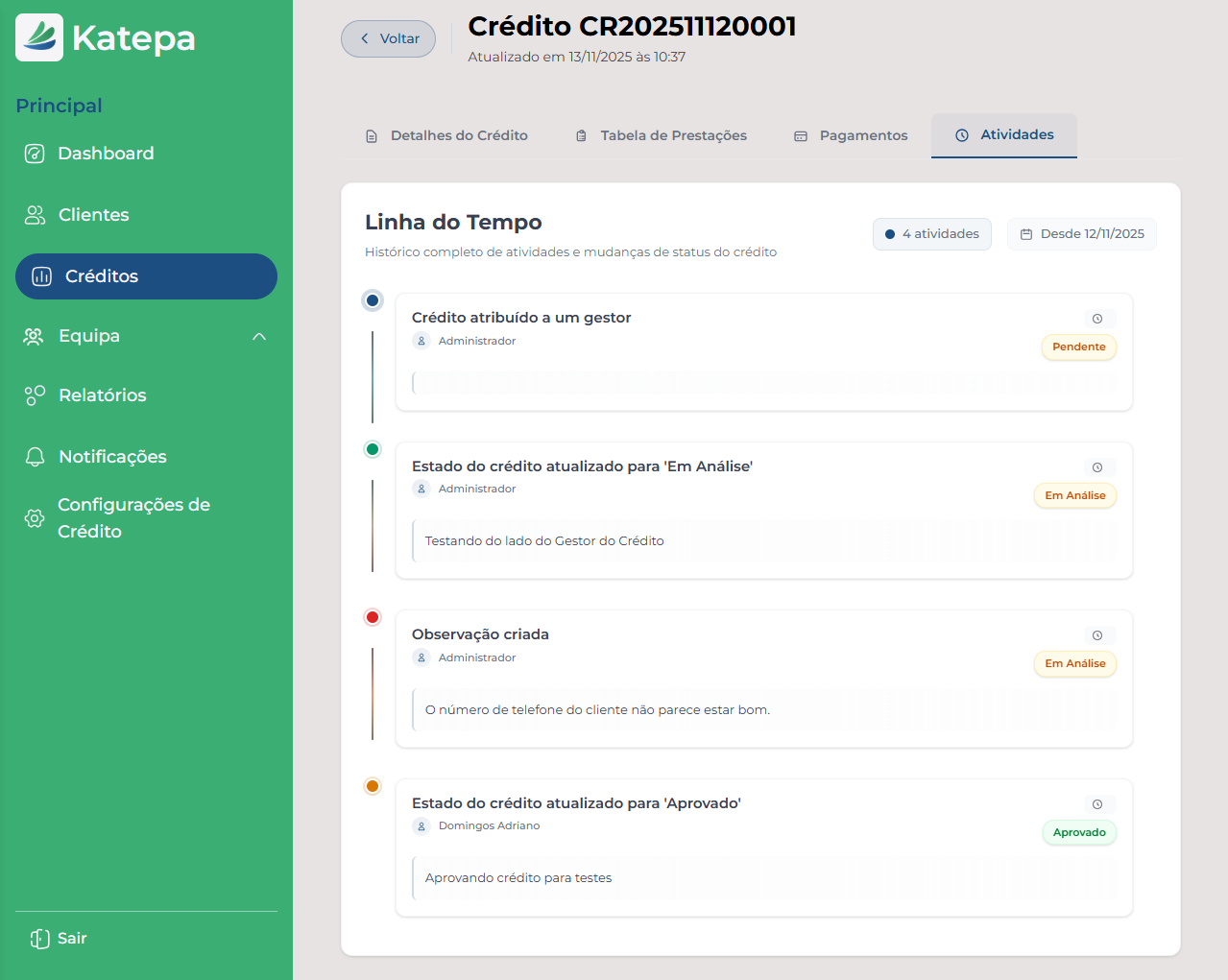Switch to Detalhes do Crédito tab

pyautogui.click(x=447, y=135)
